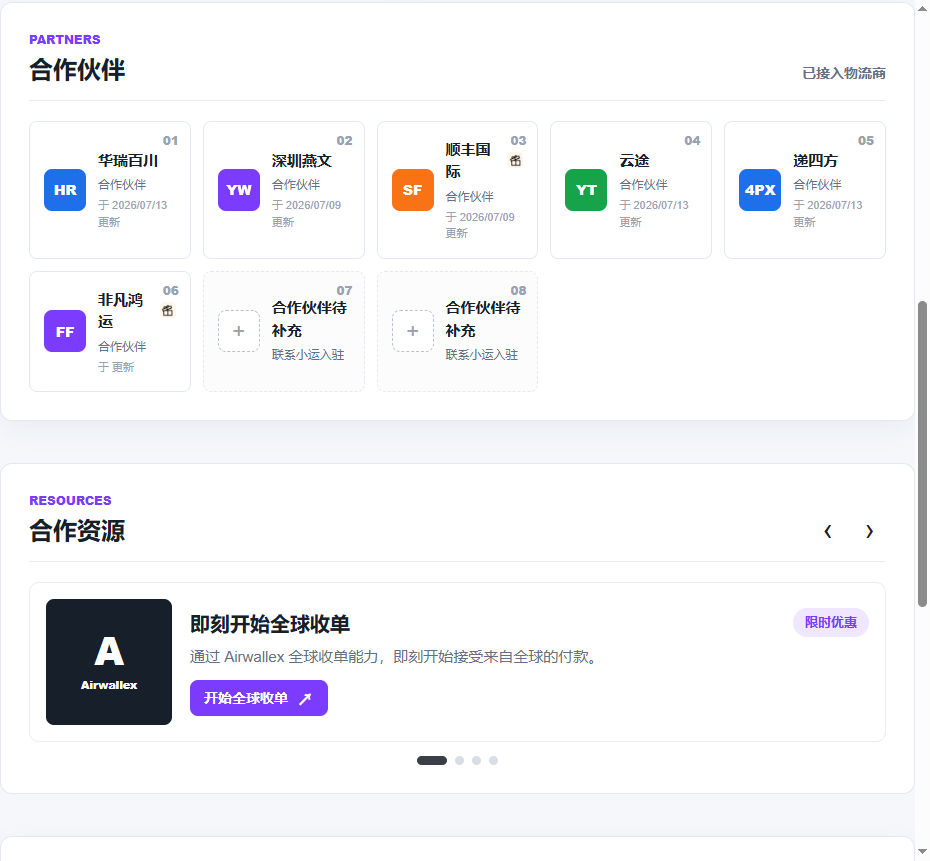Screen dimensions: 930x861
Task: Click the gift badge on 顺丰国际 card
Action: (x=515, y=161)
